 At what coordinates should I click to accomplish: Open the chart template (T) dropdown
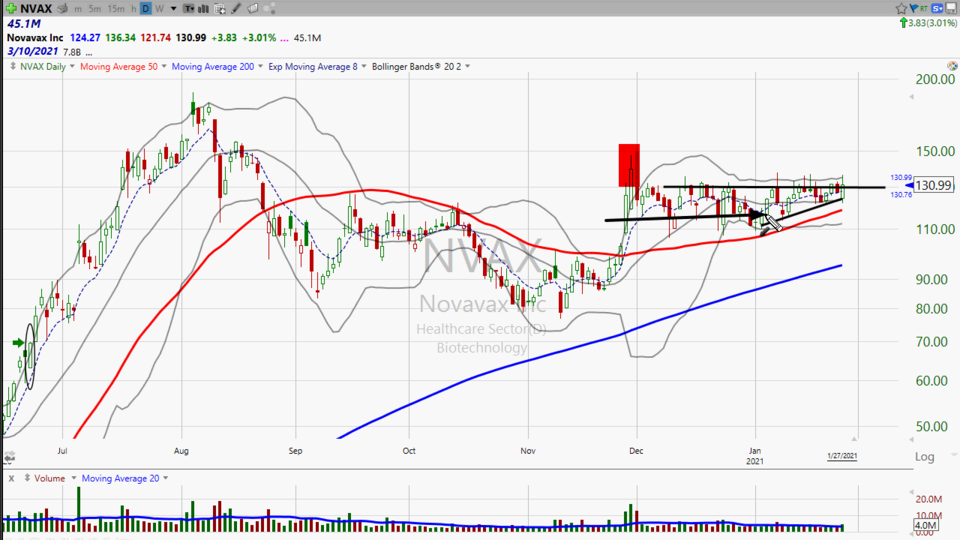pyautogui.click(x=189, y=9)
